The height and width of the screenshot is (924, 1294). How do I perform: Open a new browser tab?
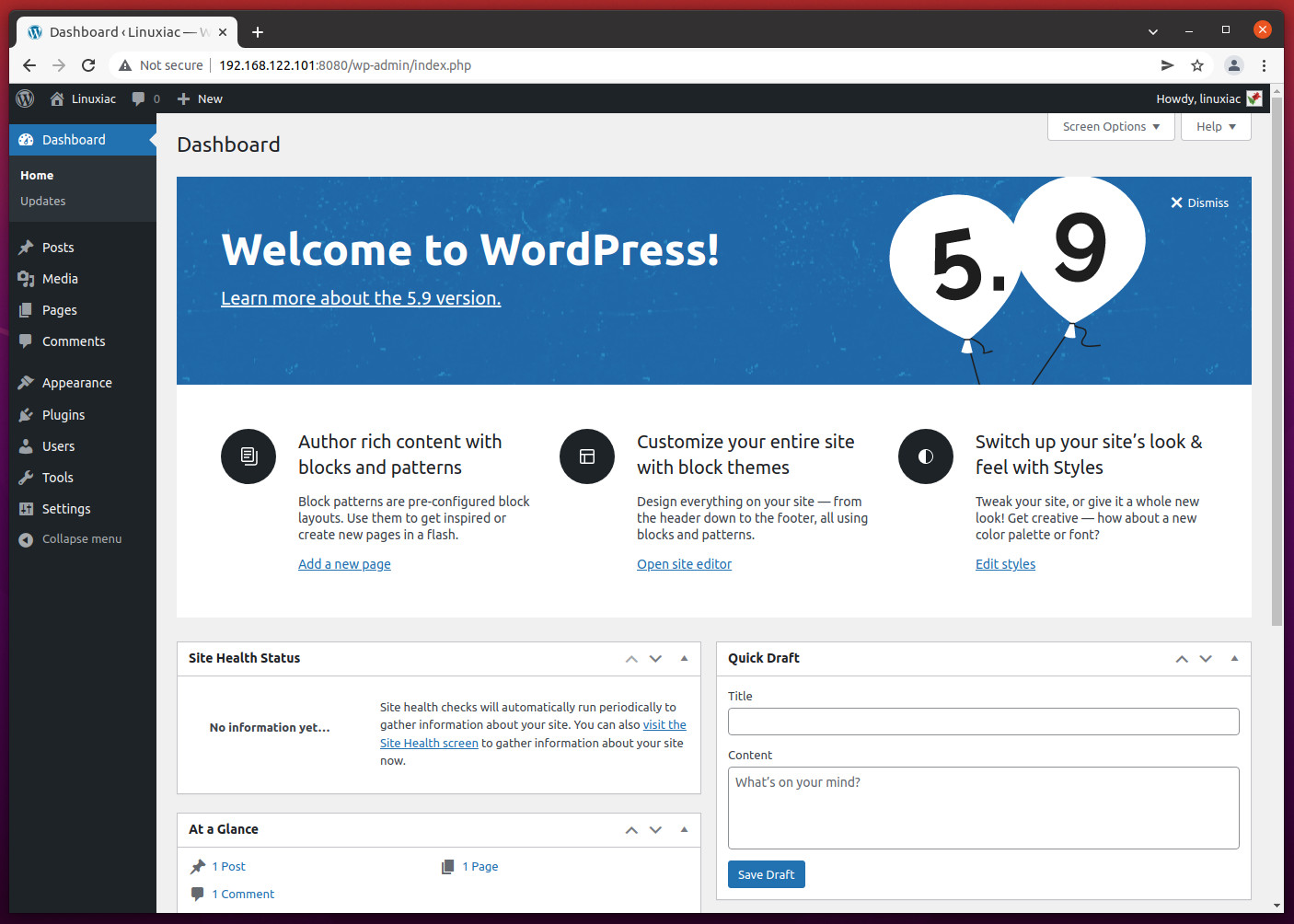tap(258, 32)
